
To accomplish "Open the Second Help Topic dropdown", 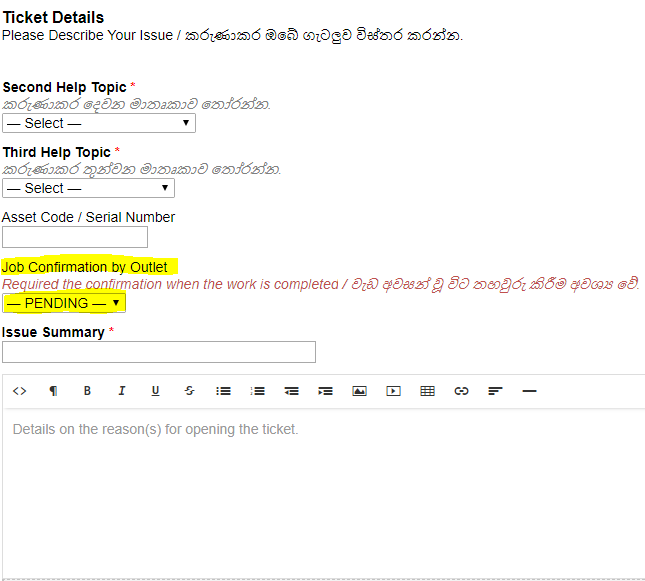I will point(99,123).
